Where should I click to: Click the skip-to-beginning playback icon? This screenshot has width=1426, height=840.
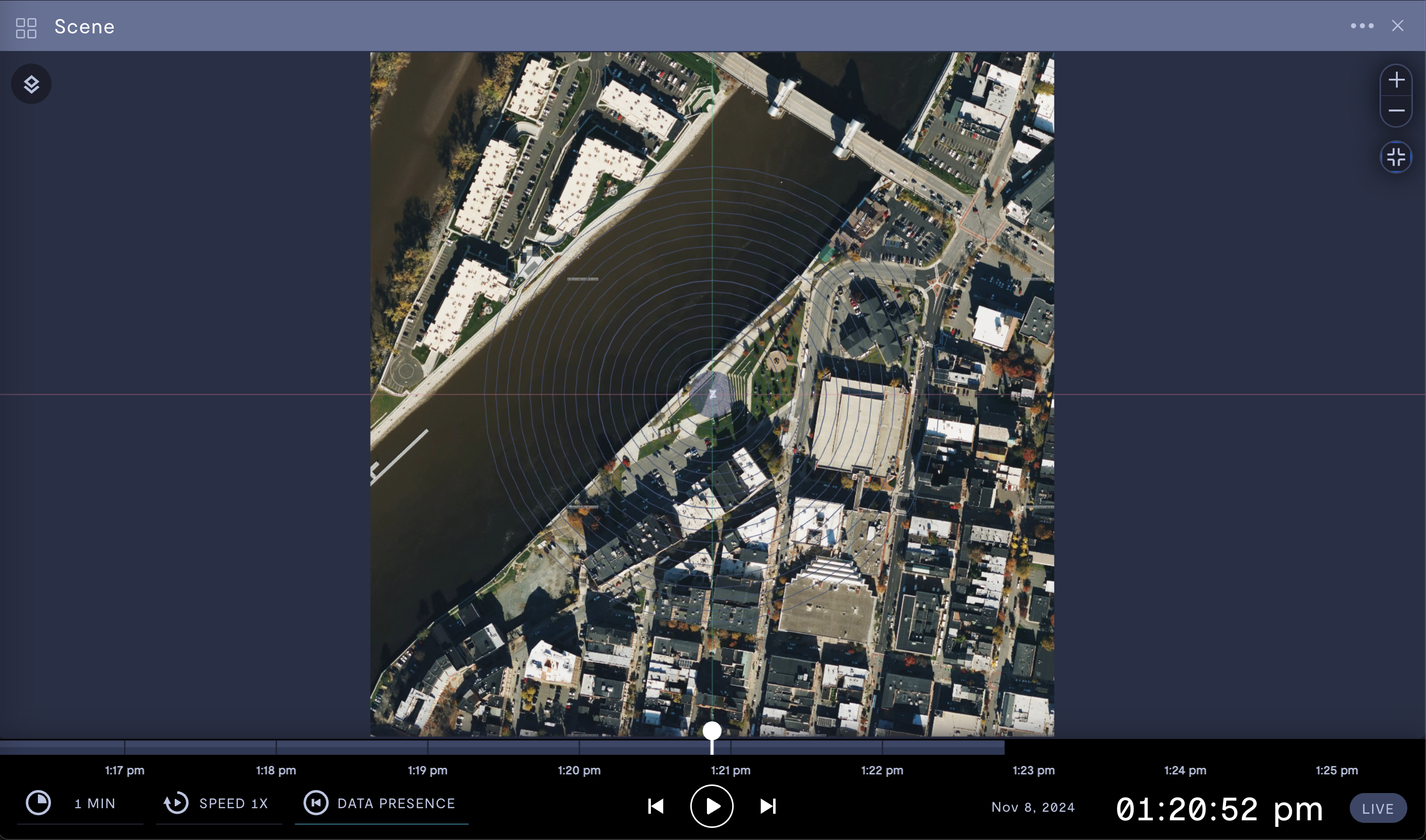(656, 805)
